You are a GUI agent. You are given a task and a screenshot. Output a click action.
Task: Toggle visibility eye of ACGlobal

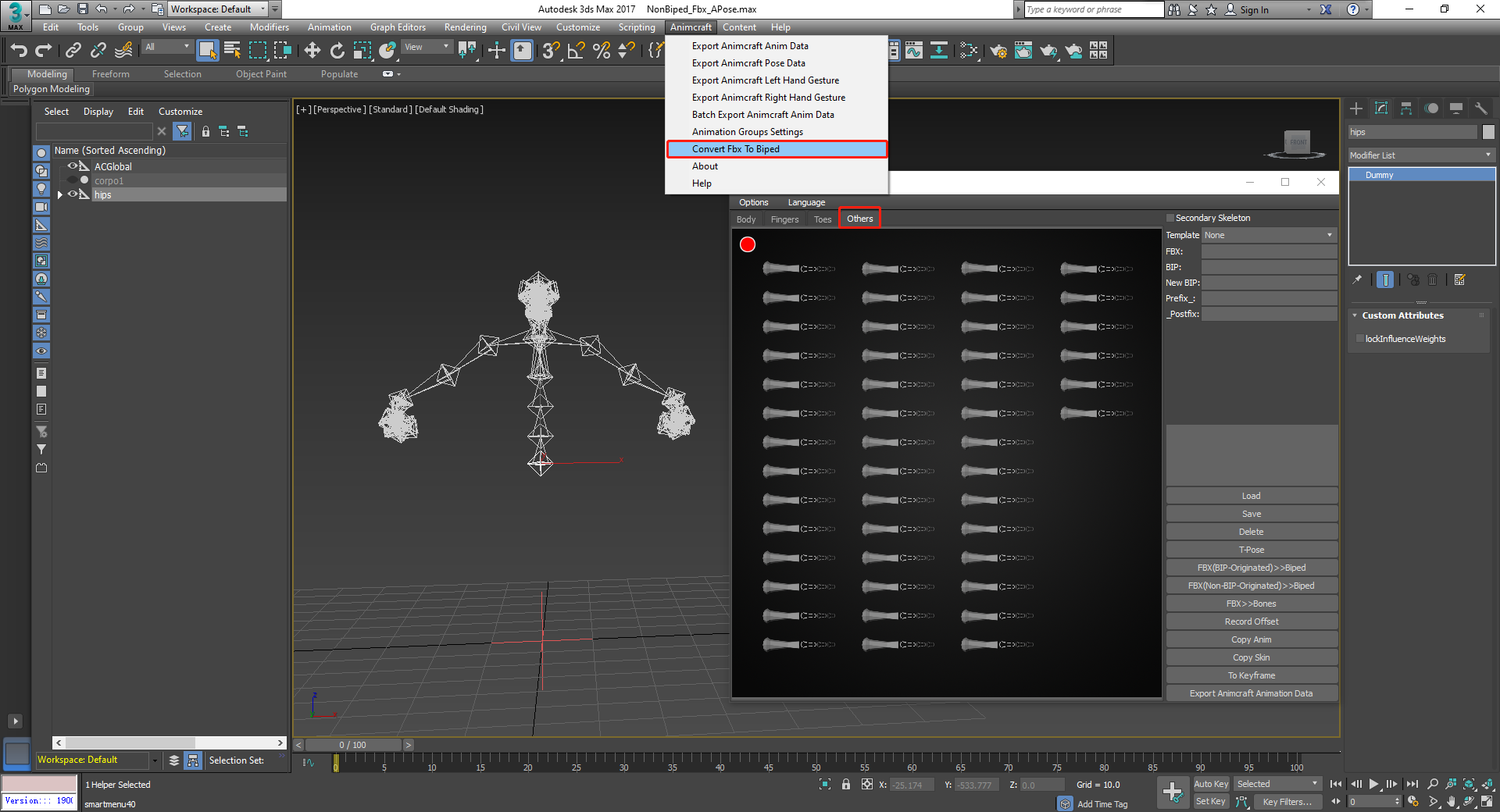pos(72,166)
